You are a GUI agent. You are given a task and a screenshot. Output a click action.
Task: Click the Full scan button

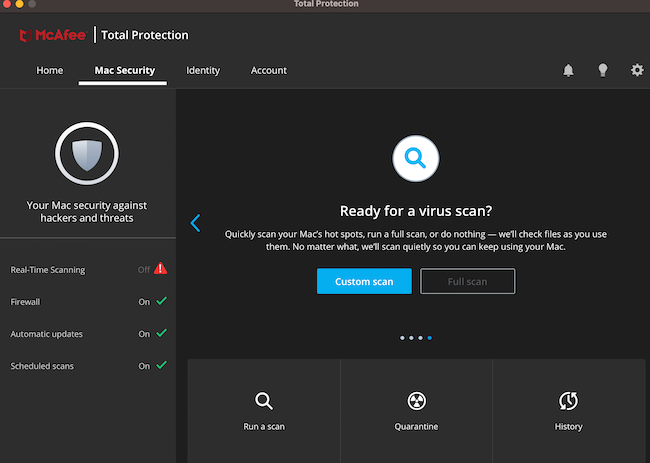[x=468, y=281]
